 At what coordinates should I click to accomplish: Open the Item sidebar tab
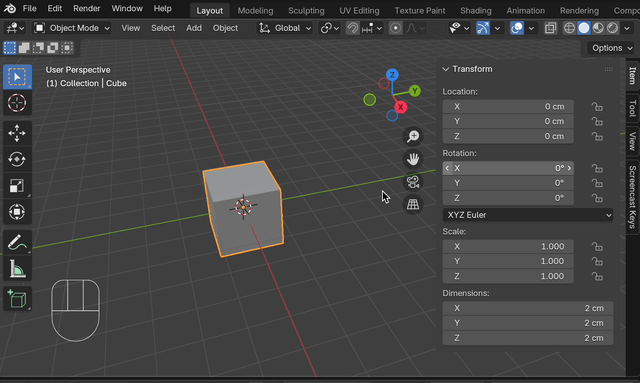click(x=633, y=76)
